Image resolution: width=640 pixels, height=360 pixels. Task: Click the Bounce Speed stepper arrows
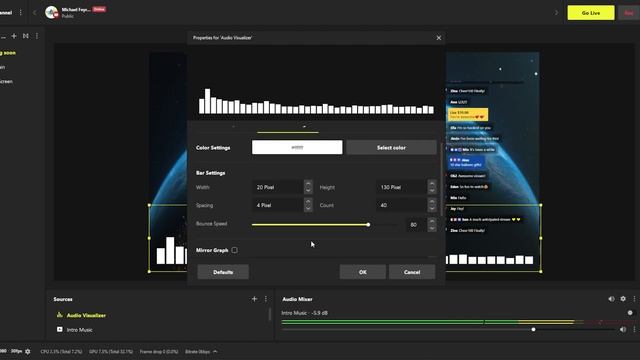pos(432,224)
